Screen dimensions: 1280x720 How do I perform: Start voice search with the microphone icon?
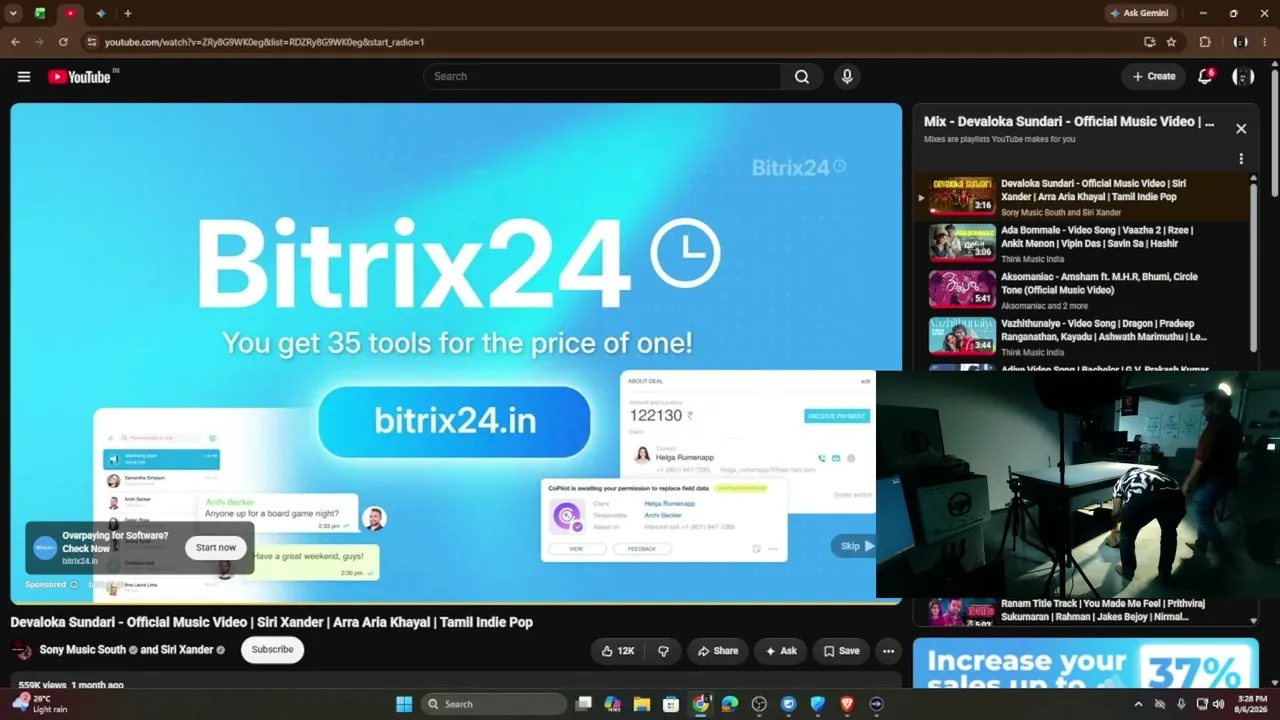847,77
